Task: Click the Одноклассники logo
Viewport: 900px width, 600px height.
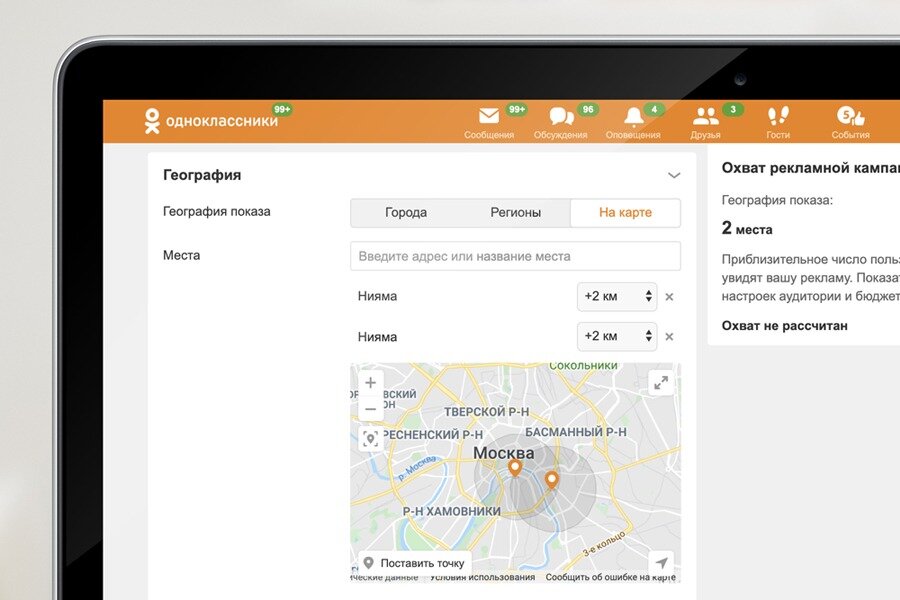Action: pos(211,121)
